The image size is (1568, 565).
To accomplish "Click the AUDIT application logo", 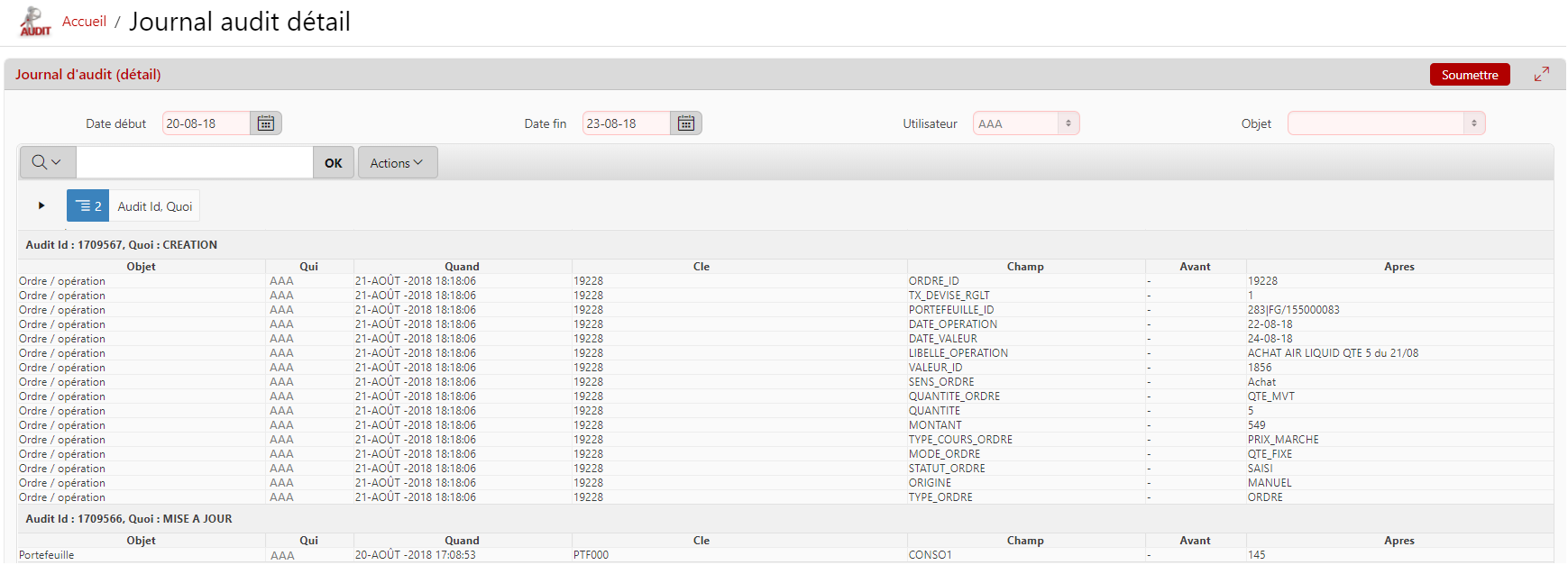I will point(34,22).
